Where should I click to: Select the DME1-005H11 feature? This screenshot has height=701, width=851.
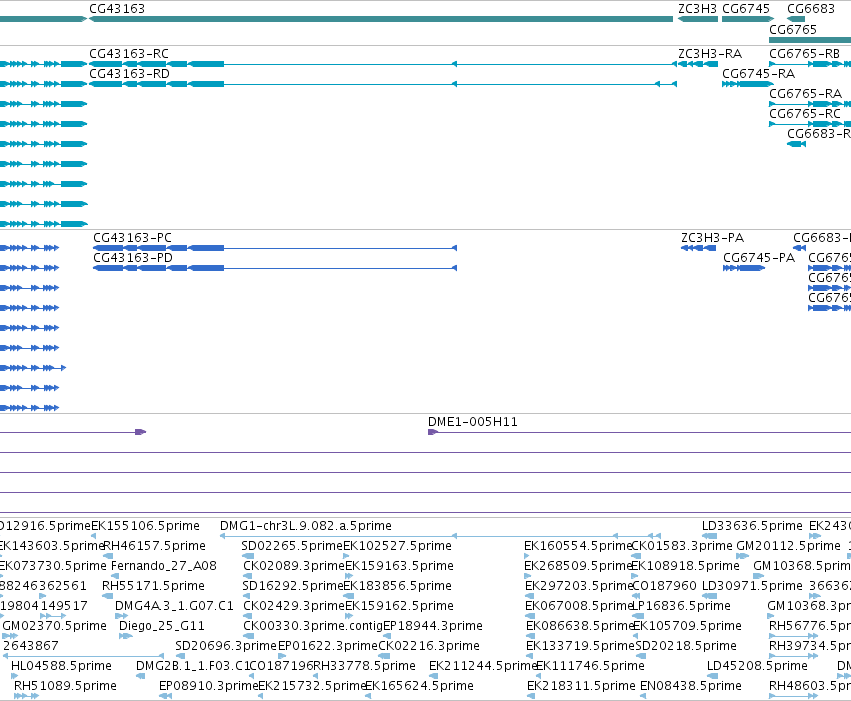coord(639,432)
